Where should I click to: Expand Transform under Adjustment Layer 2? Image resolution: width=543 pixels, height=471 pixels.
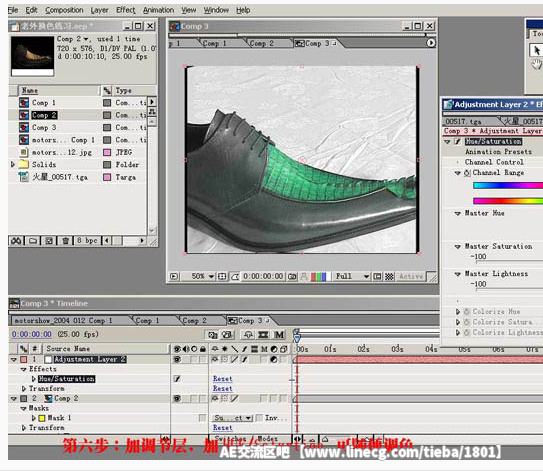[x=24, y=389]
